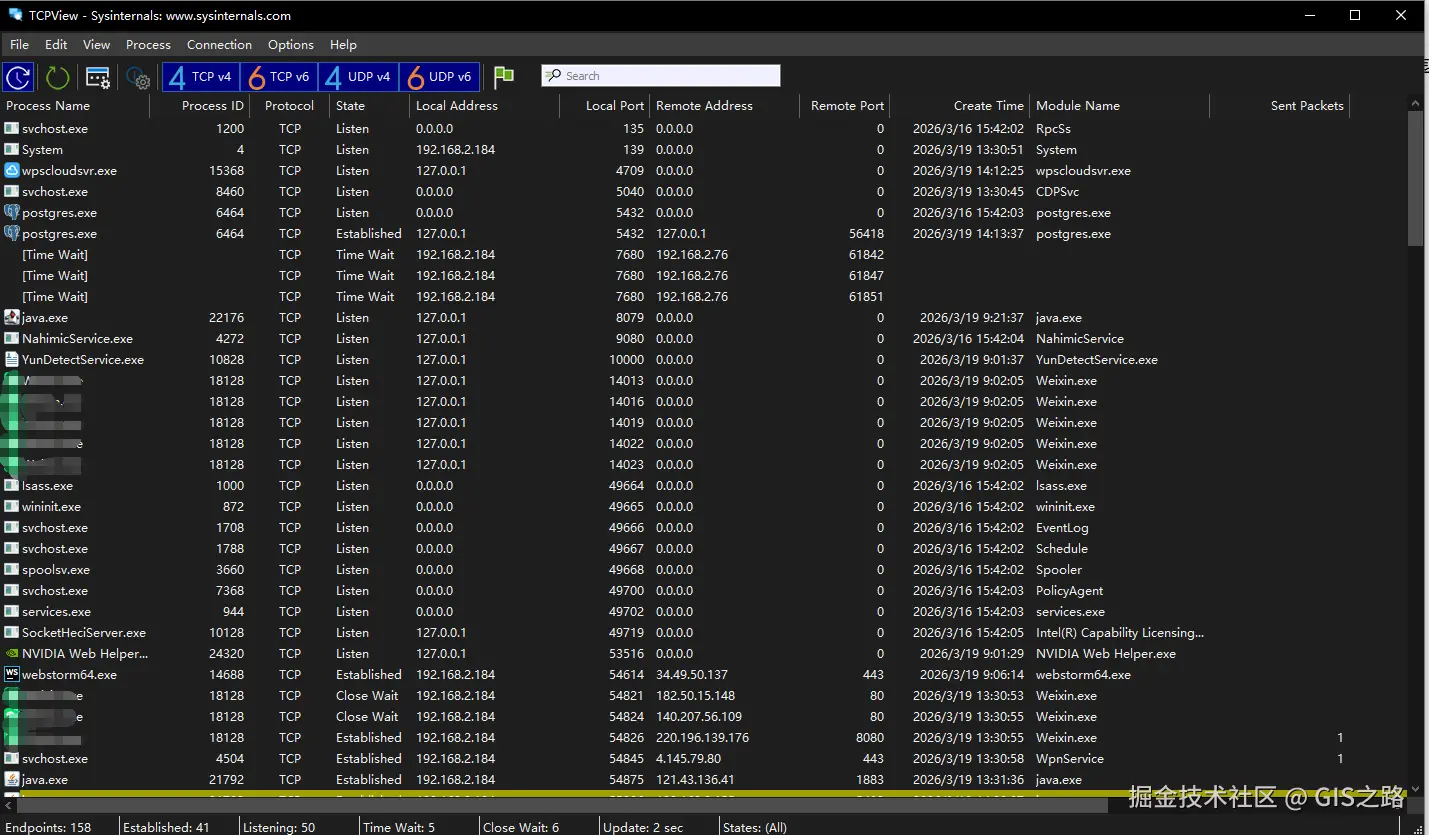Screen dimensions: 1429x835
Task: Click the WpnService module name cell
Action: coord(1070,759)
